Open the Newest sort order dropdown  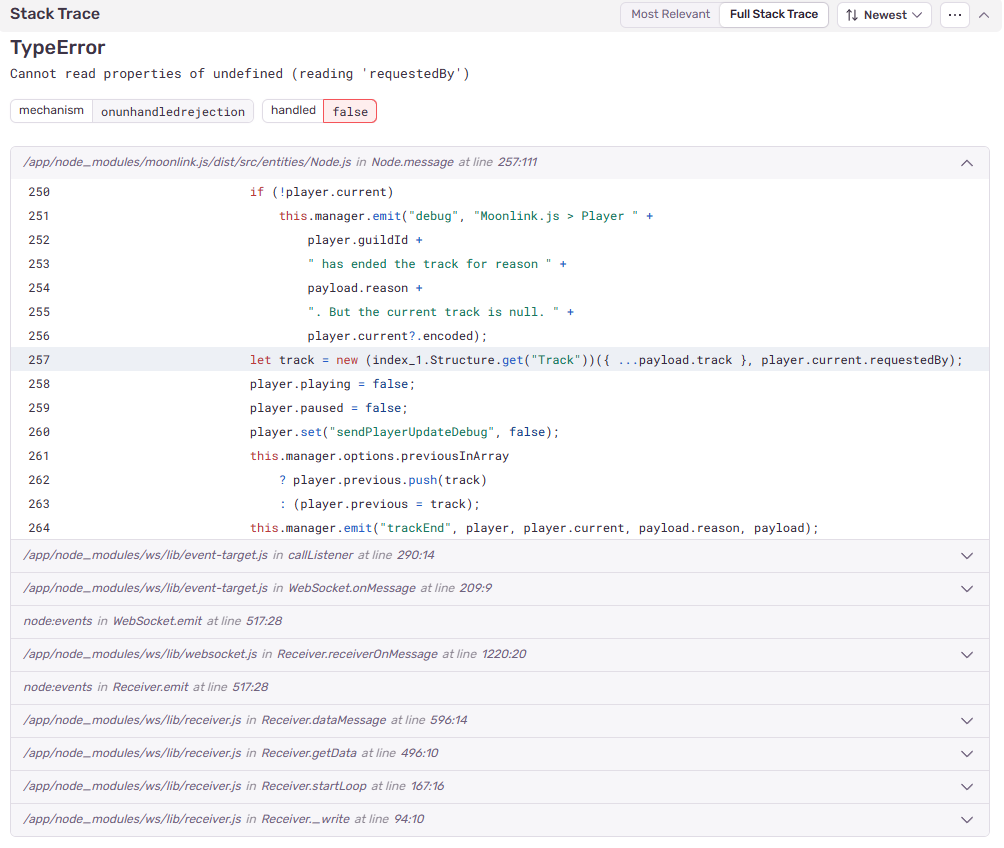pyautogui.click(x=884, y=15)
